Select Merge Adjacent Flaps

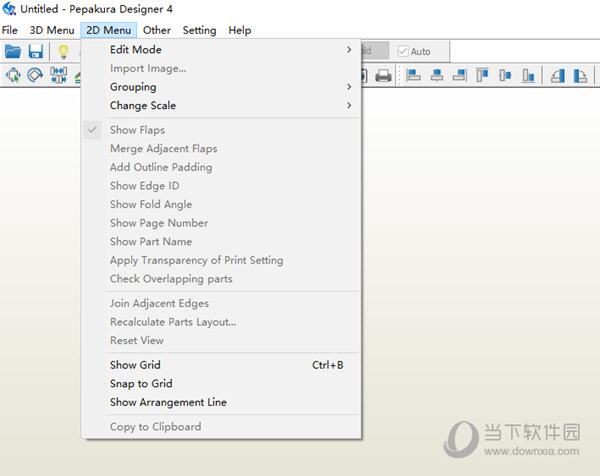pos(221,148)
